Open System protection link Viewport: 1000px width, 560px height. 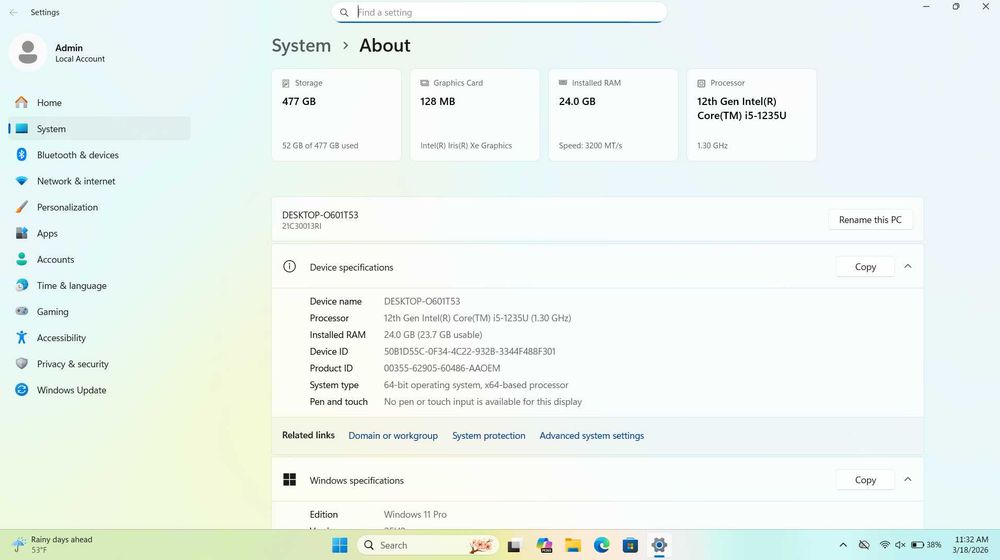click(x=489, y=436)
